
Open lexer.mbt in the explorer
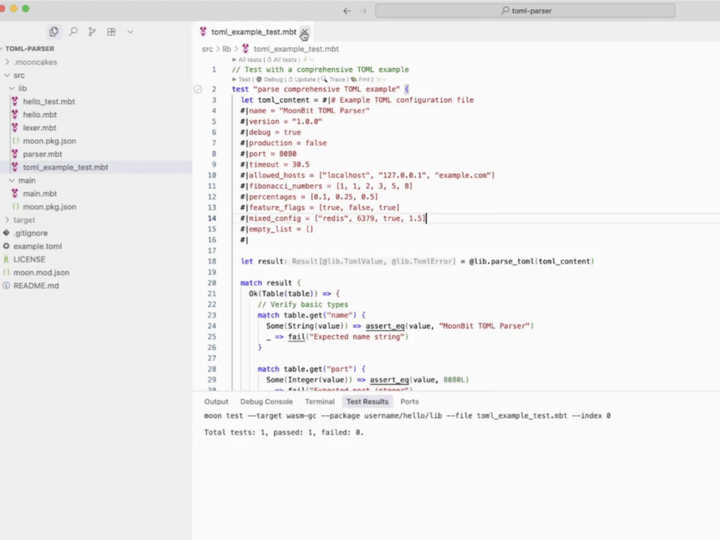(39, 128)
